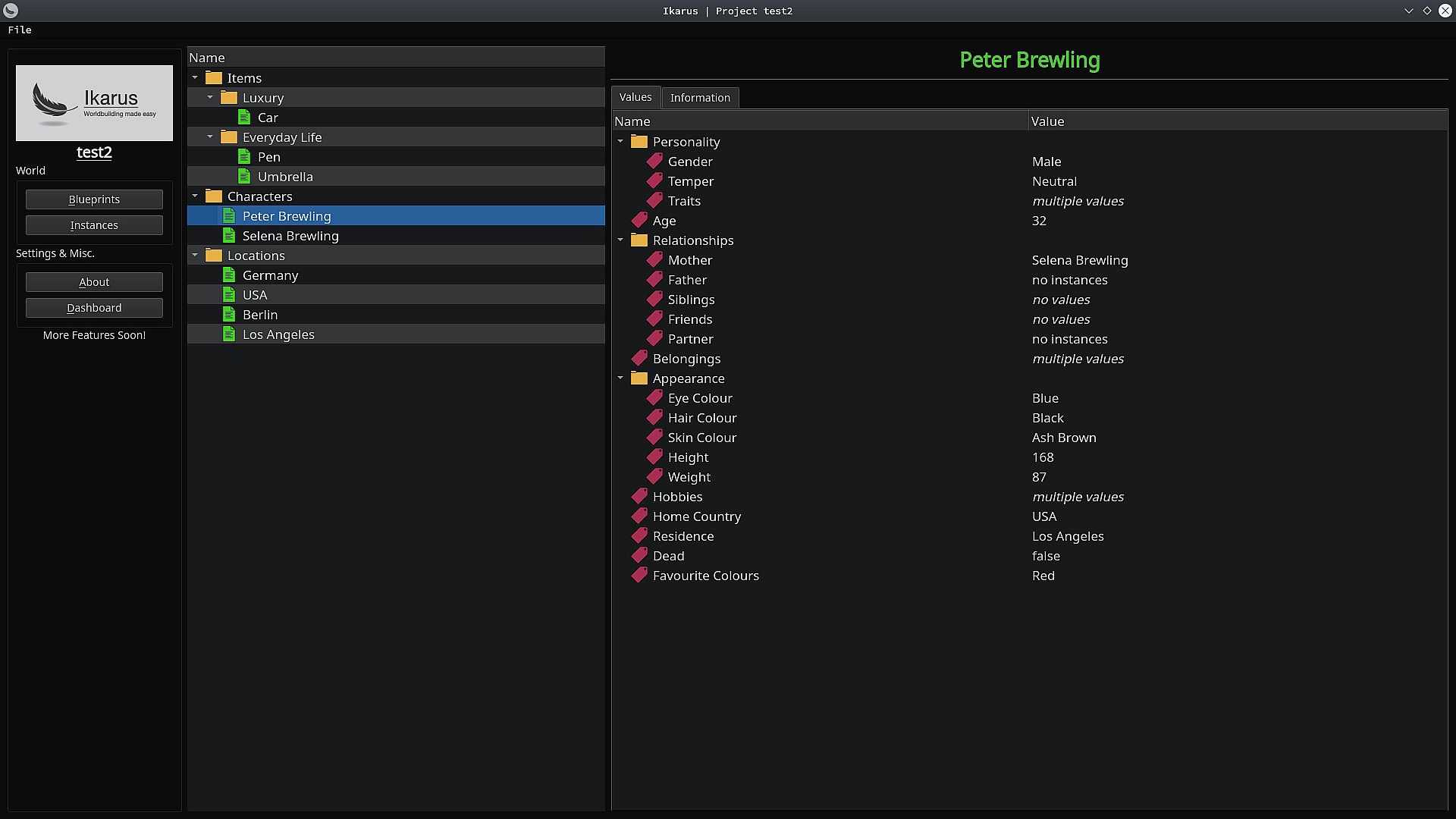Select Selena Brewling in the instance tree

(x=290, y=236)
